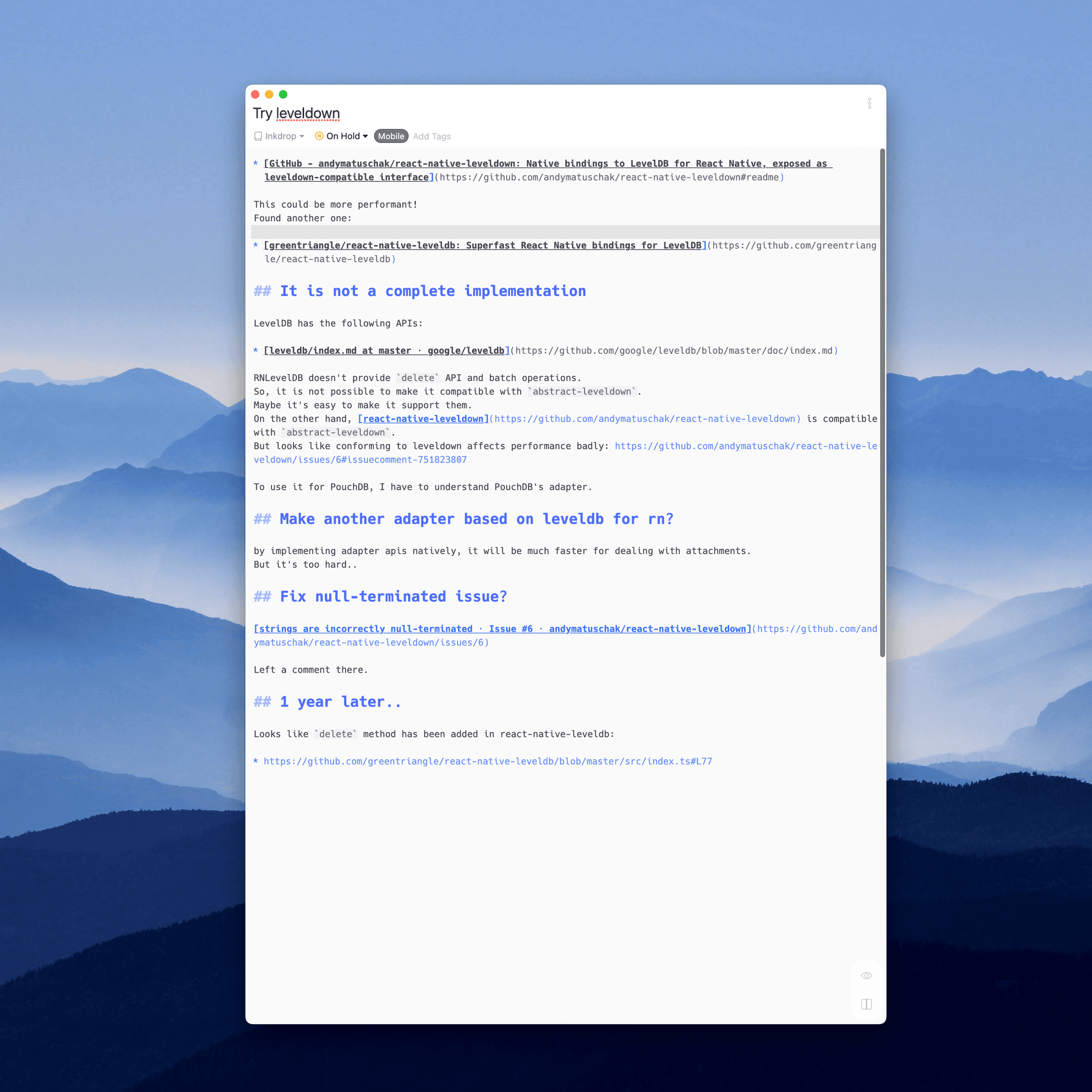Click the Add Tags icon
Image resolution: width=1092 pixels, height=1092 pixels.
431,136
